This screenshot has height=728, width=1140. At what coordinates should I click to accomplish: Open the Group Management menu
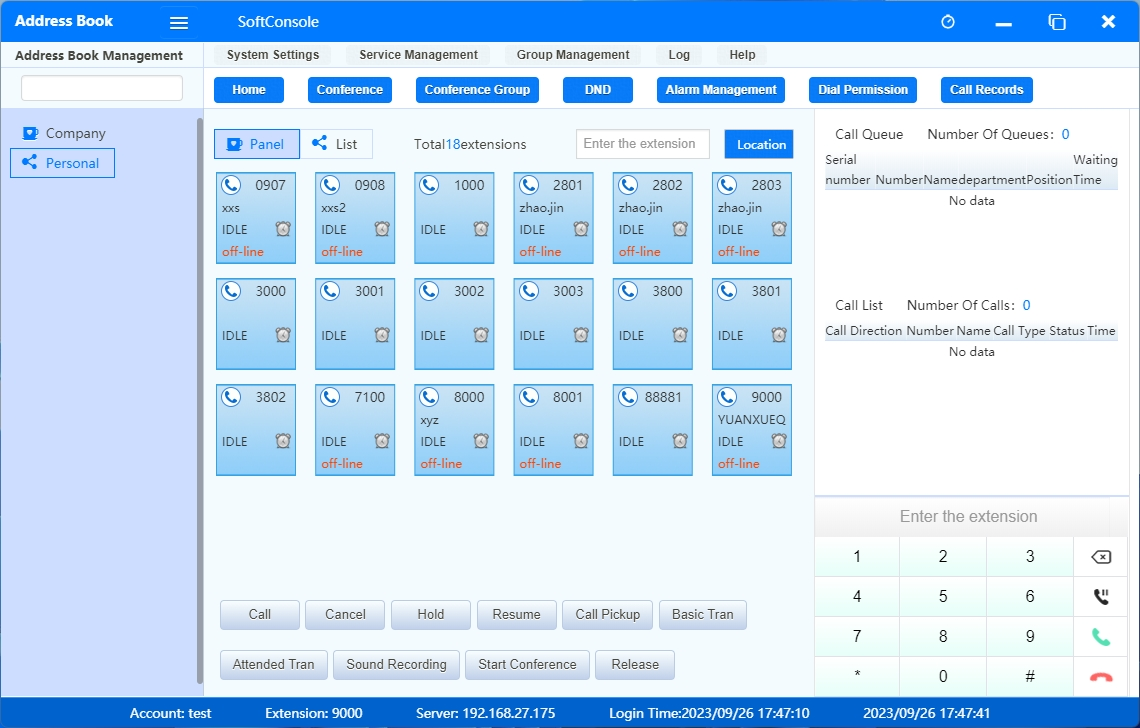pos(573,55)
